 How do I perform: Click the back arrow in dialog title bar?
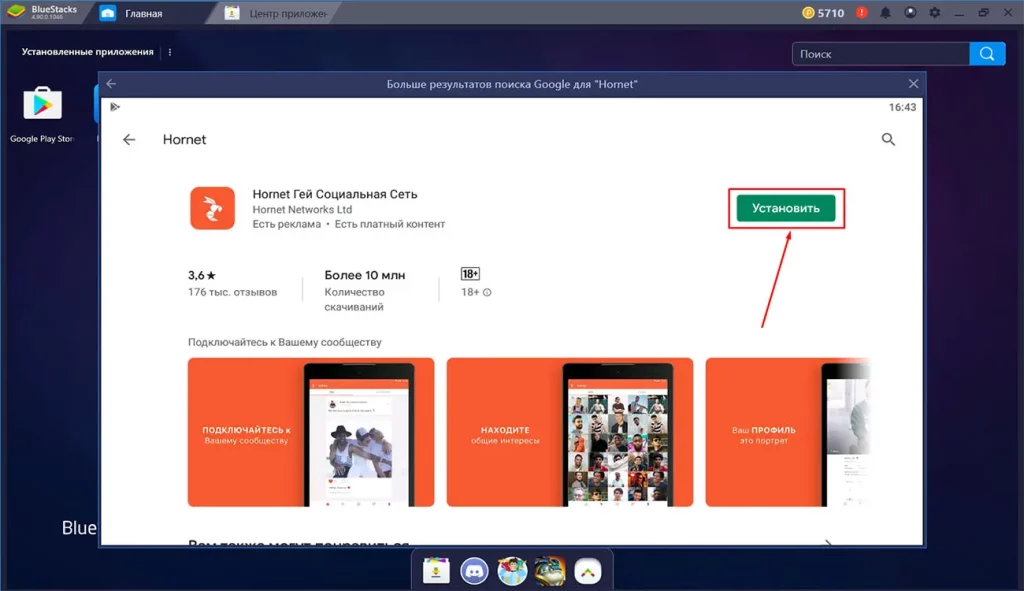(x=111, y=84)
